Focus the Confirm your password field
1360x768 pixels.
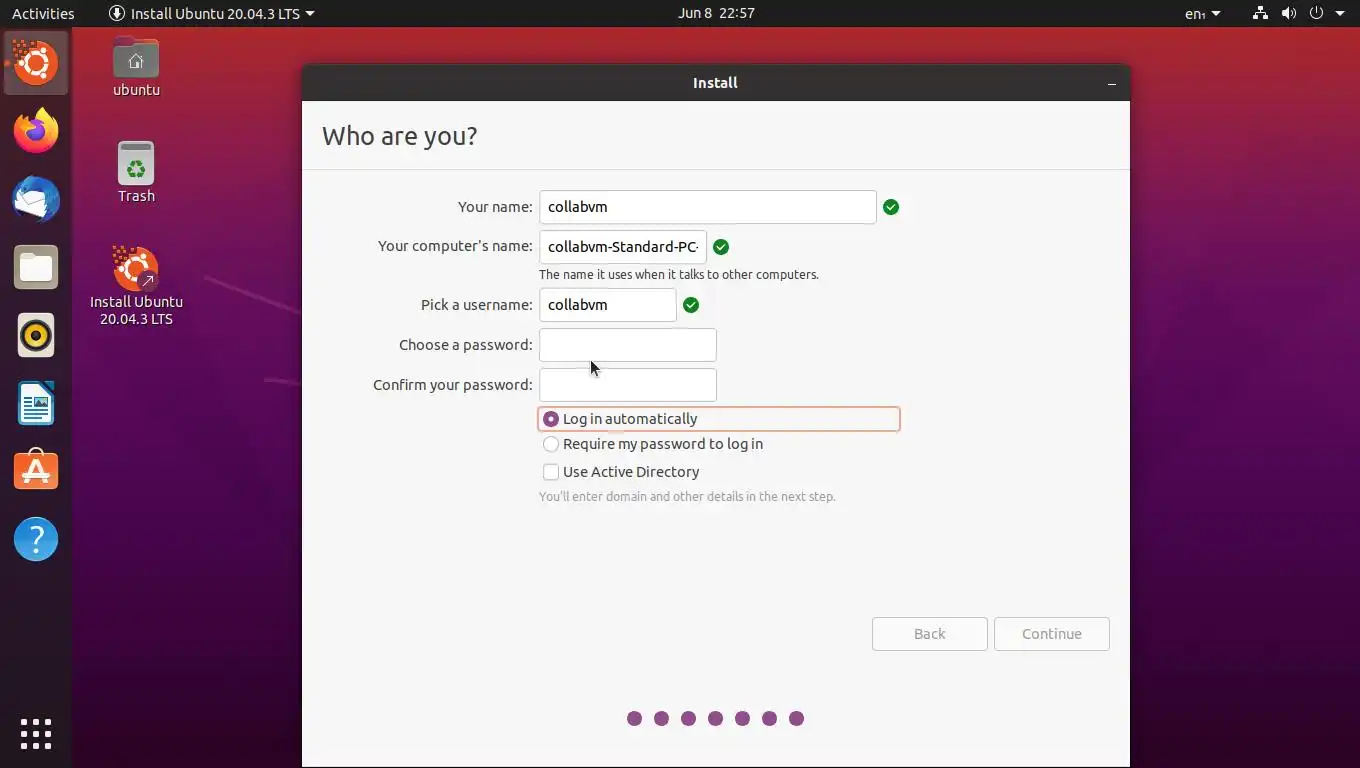tap(628, 385)
